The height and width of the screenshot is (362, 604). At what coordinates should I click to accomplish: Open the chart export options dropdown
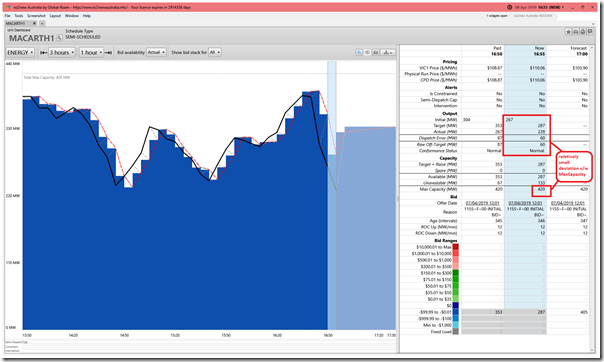coord(388,52)
